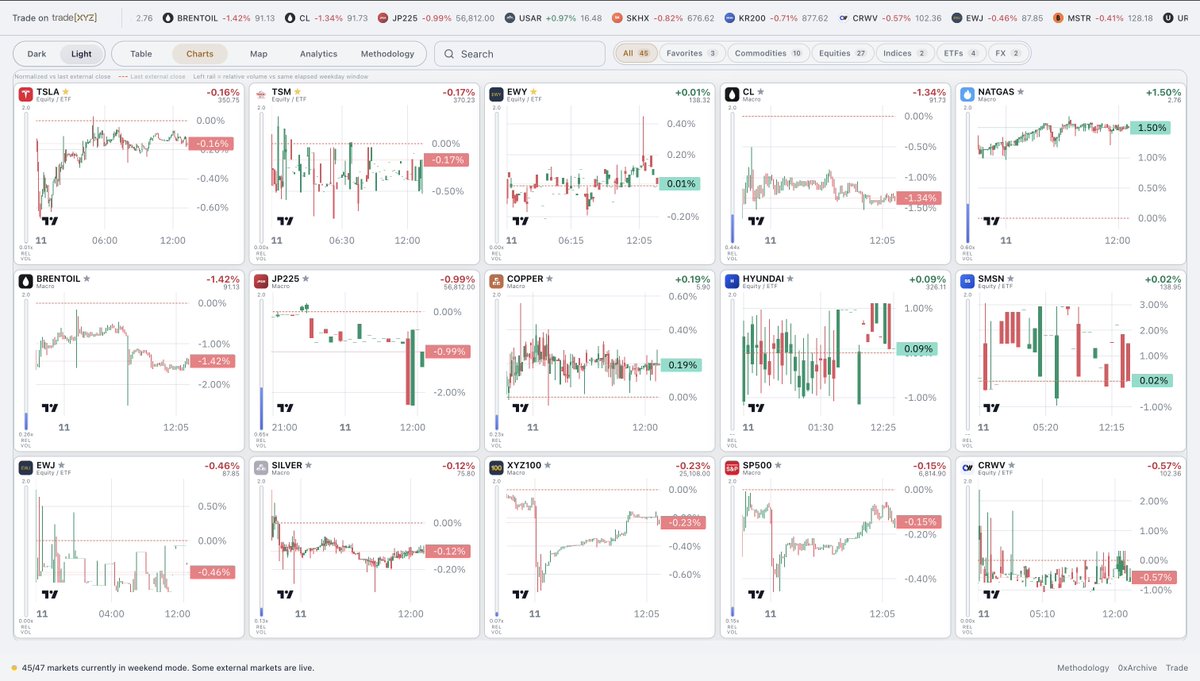Select the Charts view tab
This screenshot has width=1200, height=681.
pyautogui.click(x=200, y=54)
